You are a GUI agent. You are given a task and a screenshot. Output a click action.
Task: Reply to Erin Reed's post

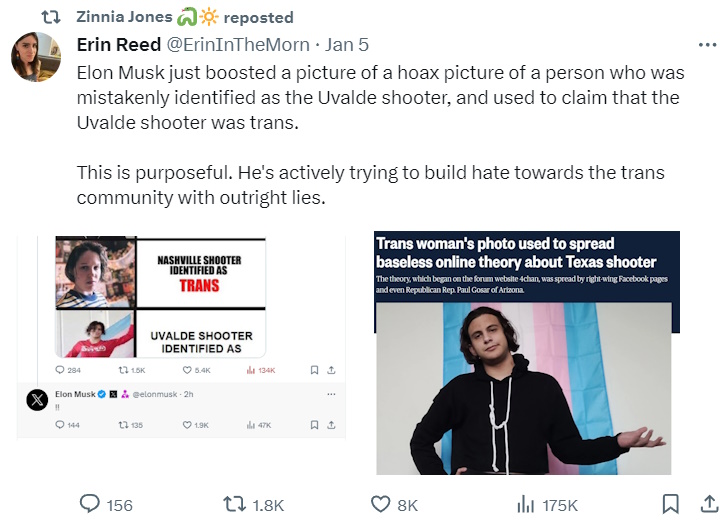[90, 504]
